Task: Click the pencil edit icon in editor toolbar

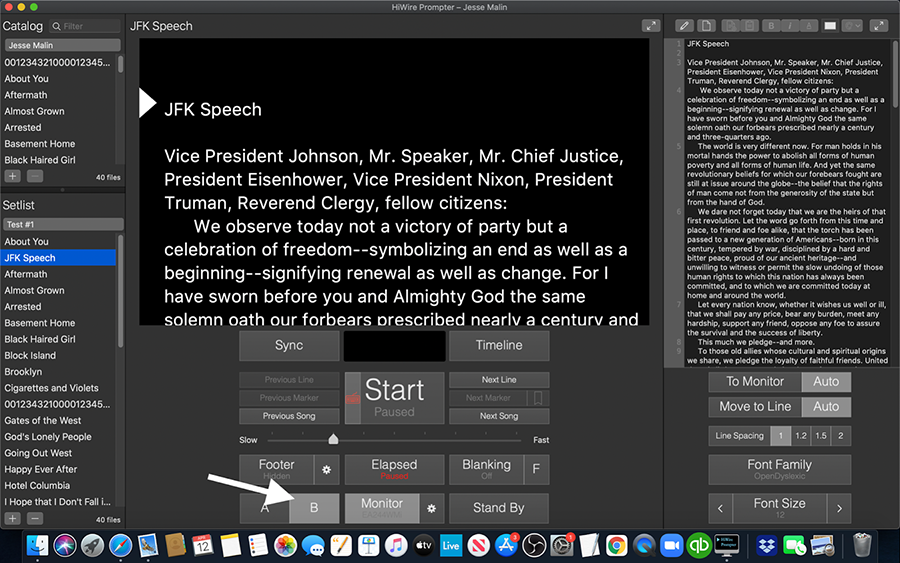Action: click(684, 26)
